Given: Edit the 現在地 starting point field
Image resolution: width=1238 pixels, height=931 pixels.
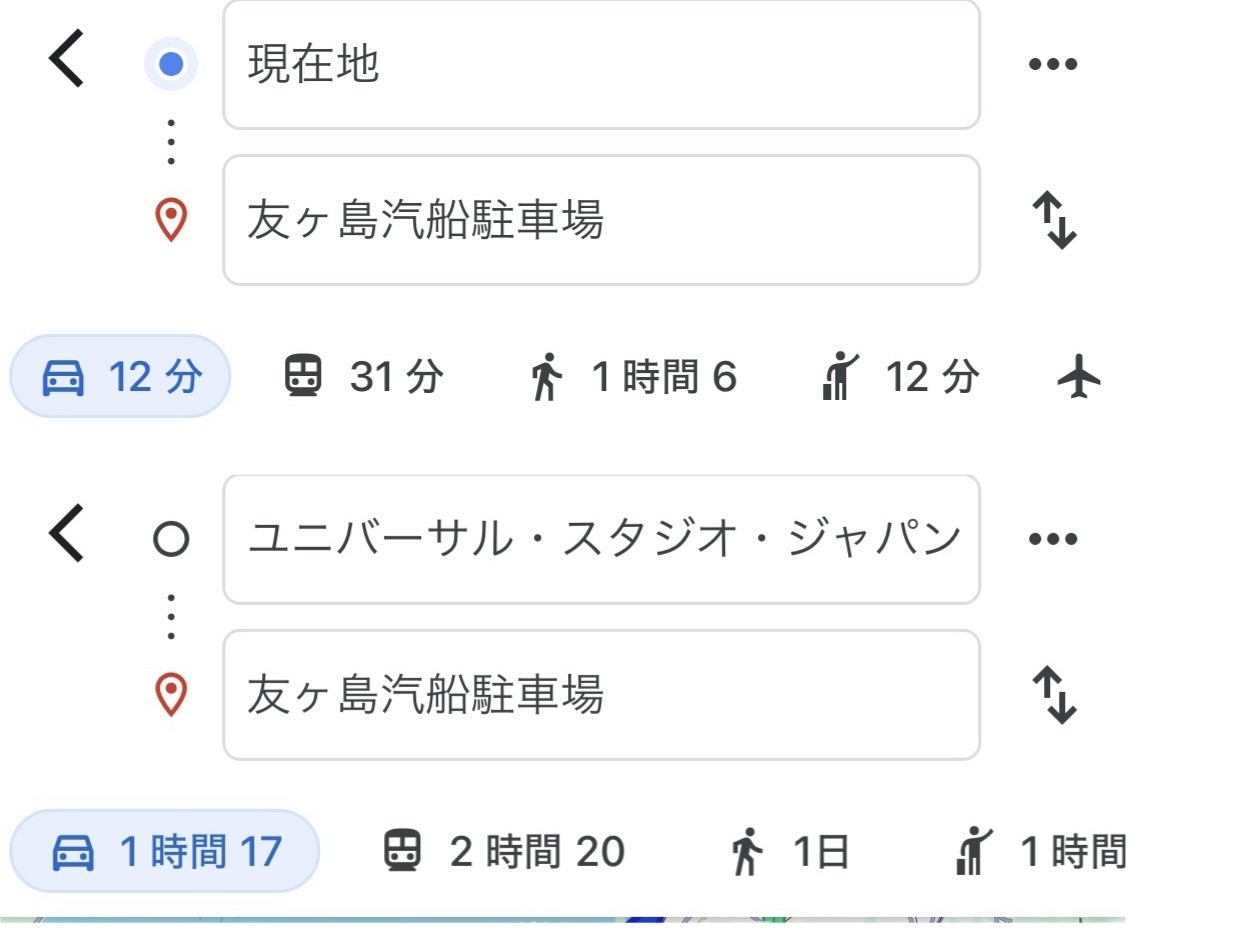Looking at the screenshot, I should point(600,64).
